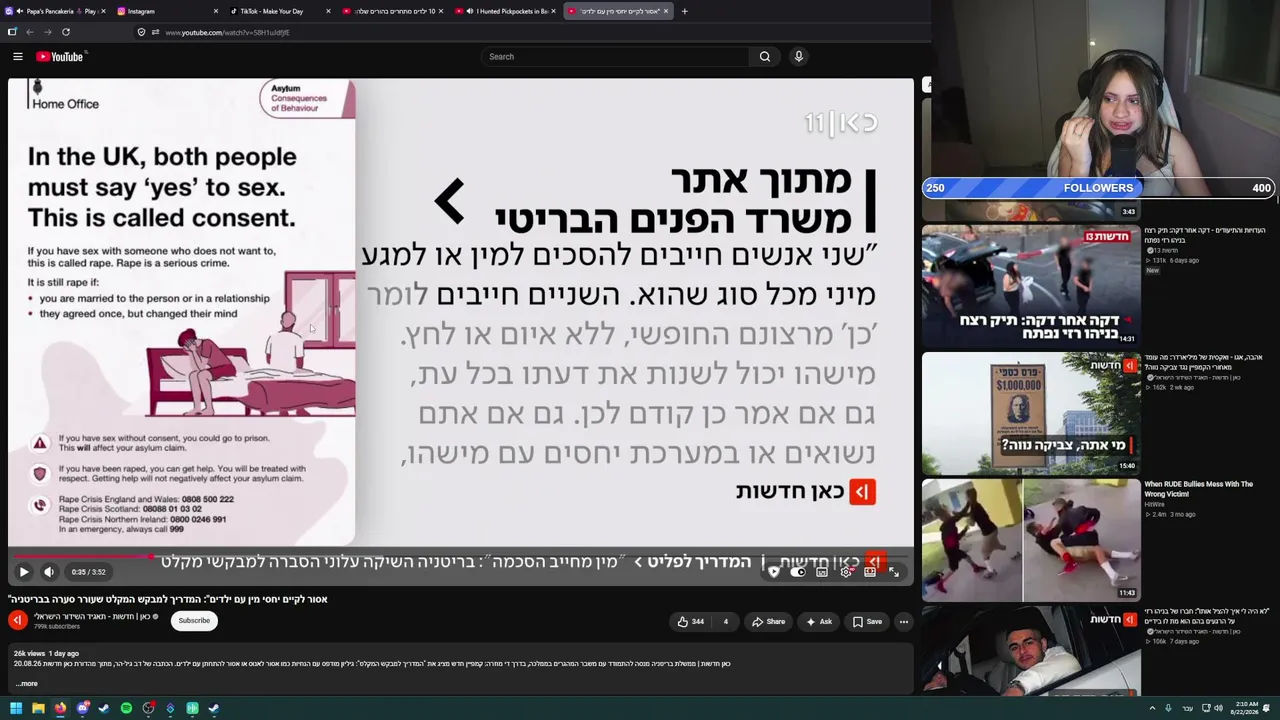The width and height of the screenshot is (1280, 720).
Task: Open the $1,000,000 poster video thumbnail
Action: click(x=1031, y=413)
